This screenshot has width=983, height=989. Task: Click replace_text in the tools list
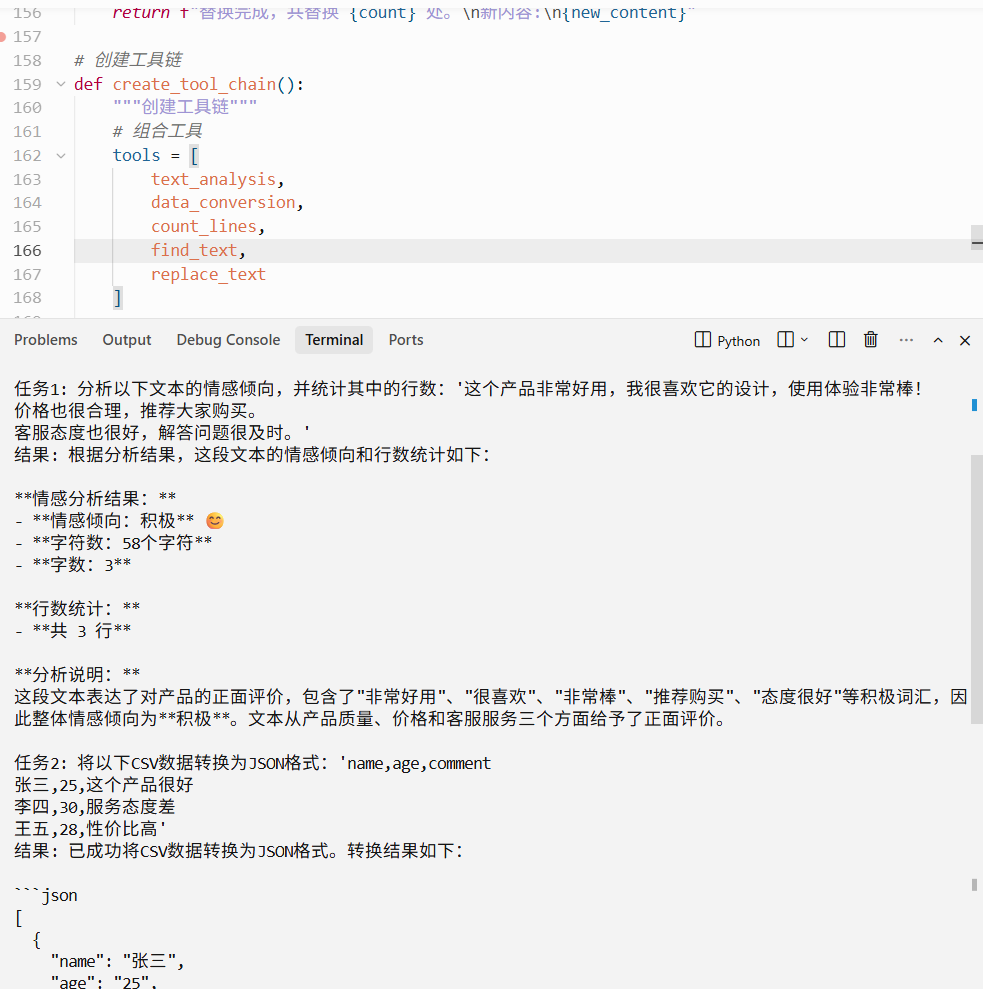pyautogui.click(x=208, y=274)
